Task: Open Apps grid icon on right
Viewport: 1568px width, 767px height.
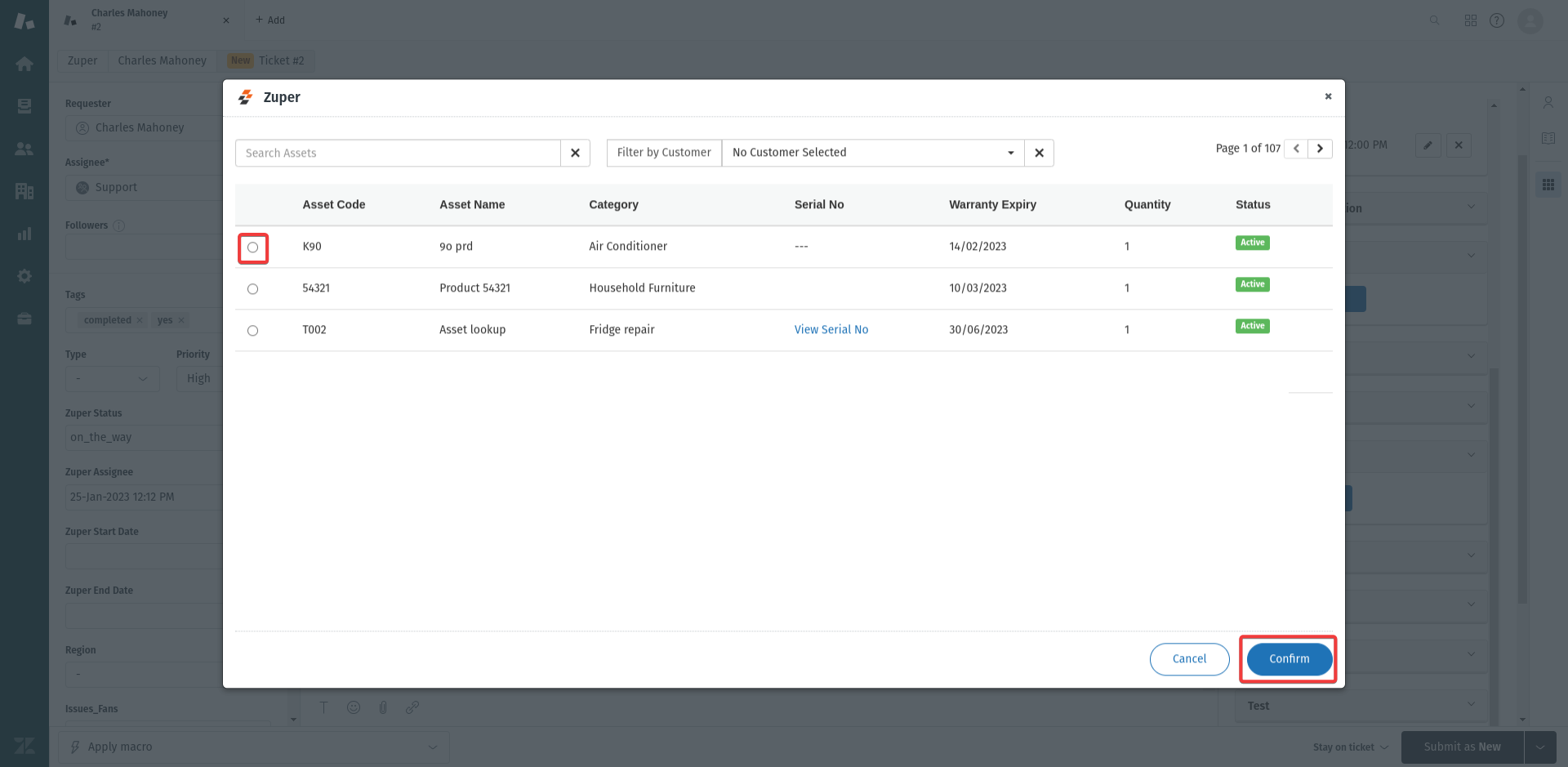Action: 1548,185
